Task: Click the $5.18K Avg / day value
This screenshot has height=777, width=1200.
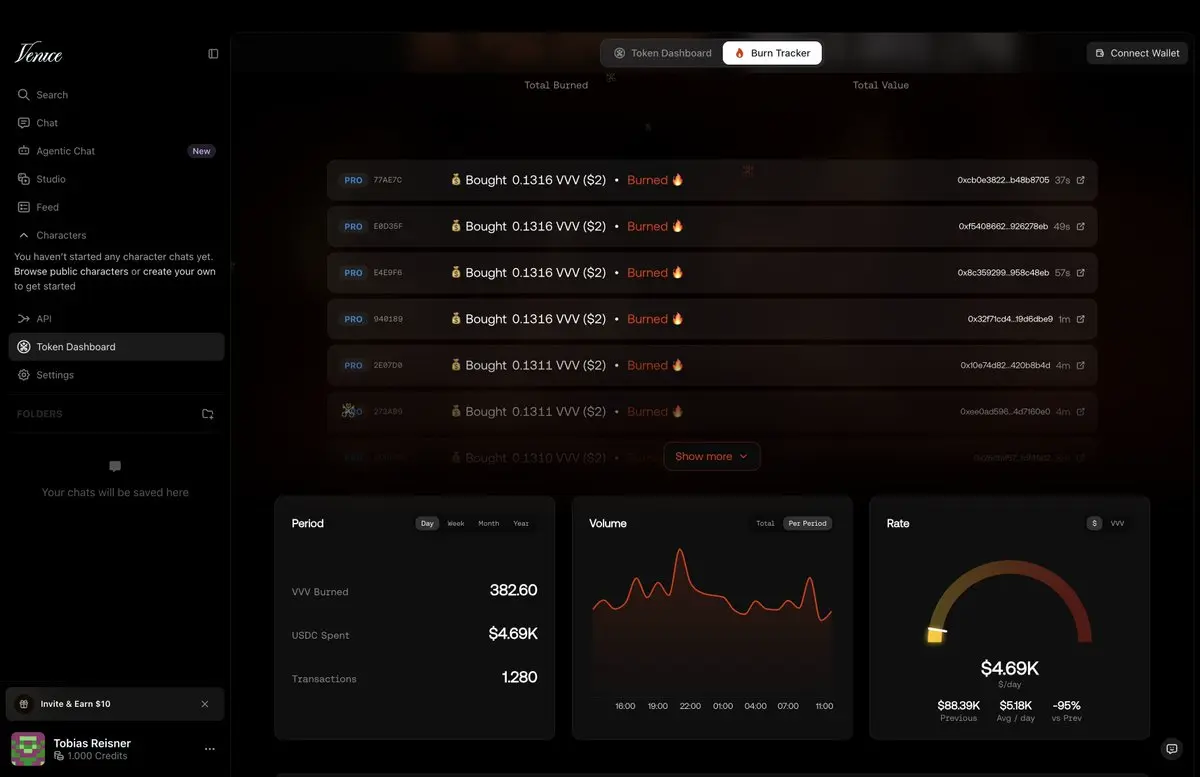Action: 1015,706
